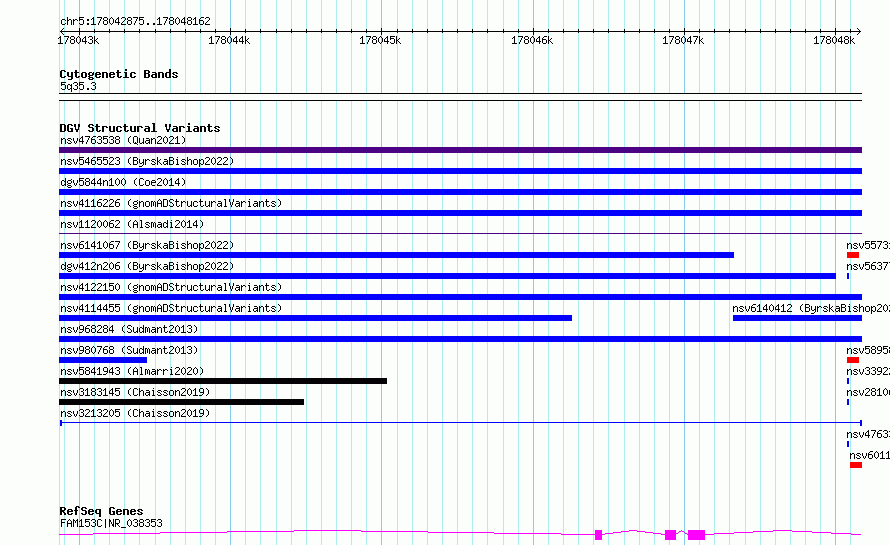Image resolution: width=890 pixels, height=545 pixels.
Task: Click the black nsv5841943 Almarri2020 bar
Action: pos(223,381)
